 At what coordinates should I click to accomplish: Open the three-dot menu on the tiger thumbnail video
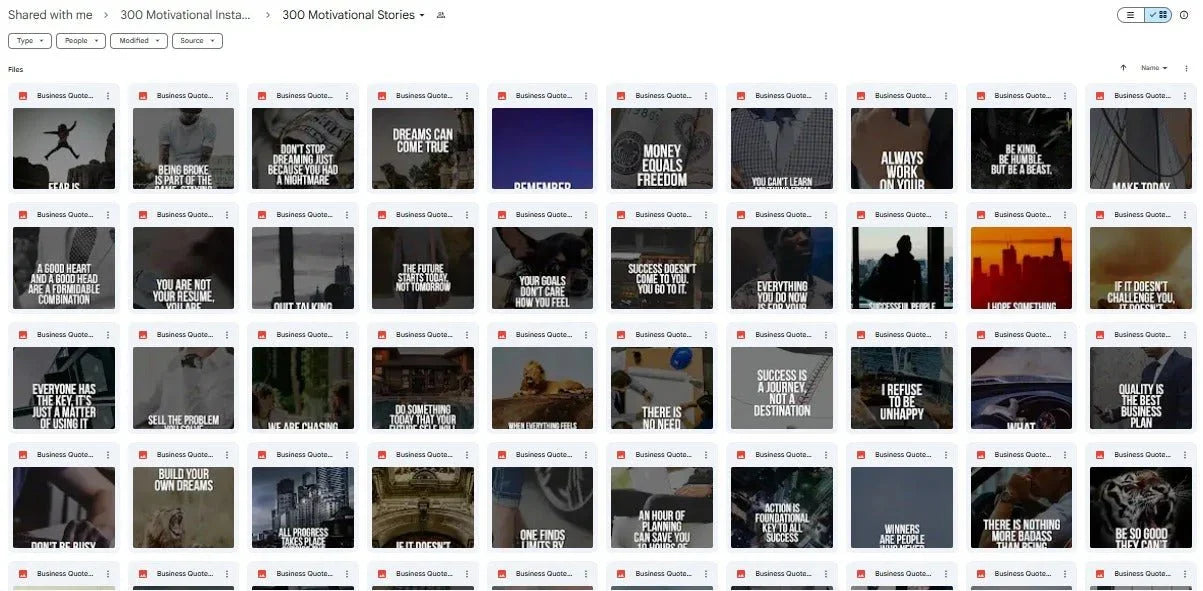pyautogui.click(x=1185, y=454)
